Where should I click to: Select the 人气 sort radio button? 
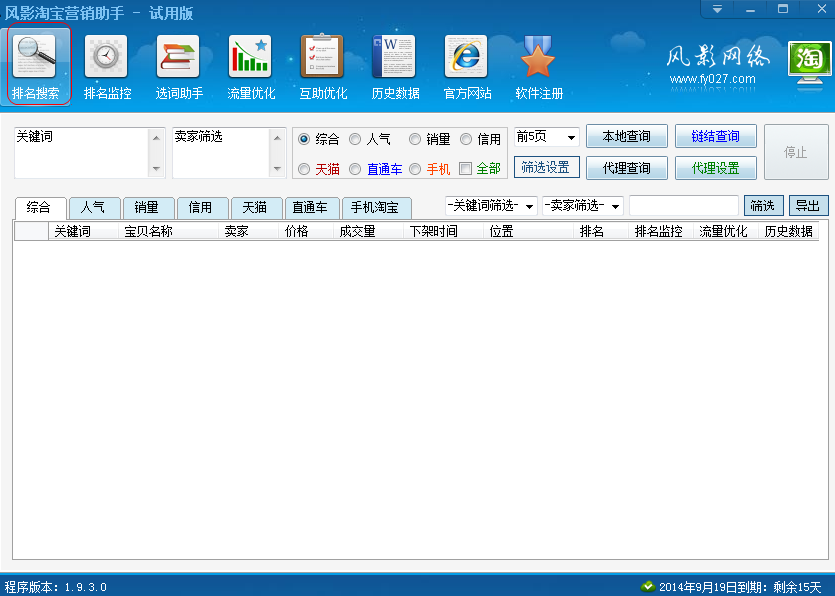(x=355, y=139)
